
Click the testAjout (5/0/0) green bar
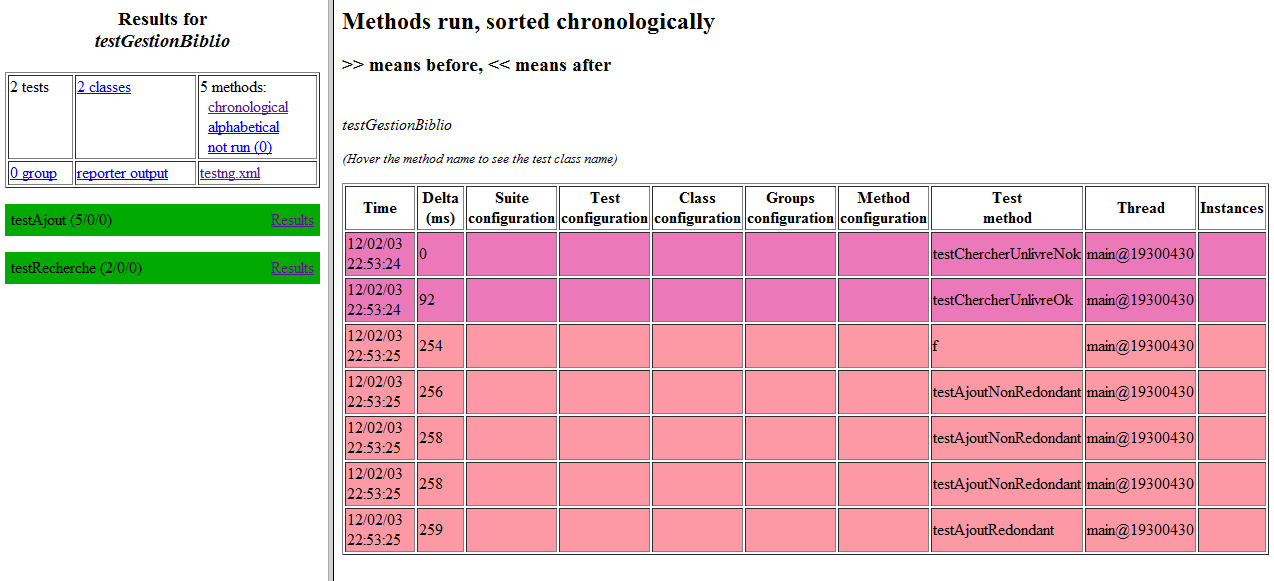pyautogui.click(x=130, y=220)
